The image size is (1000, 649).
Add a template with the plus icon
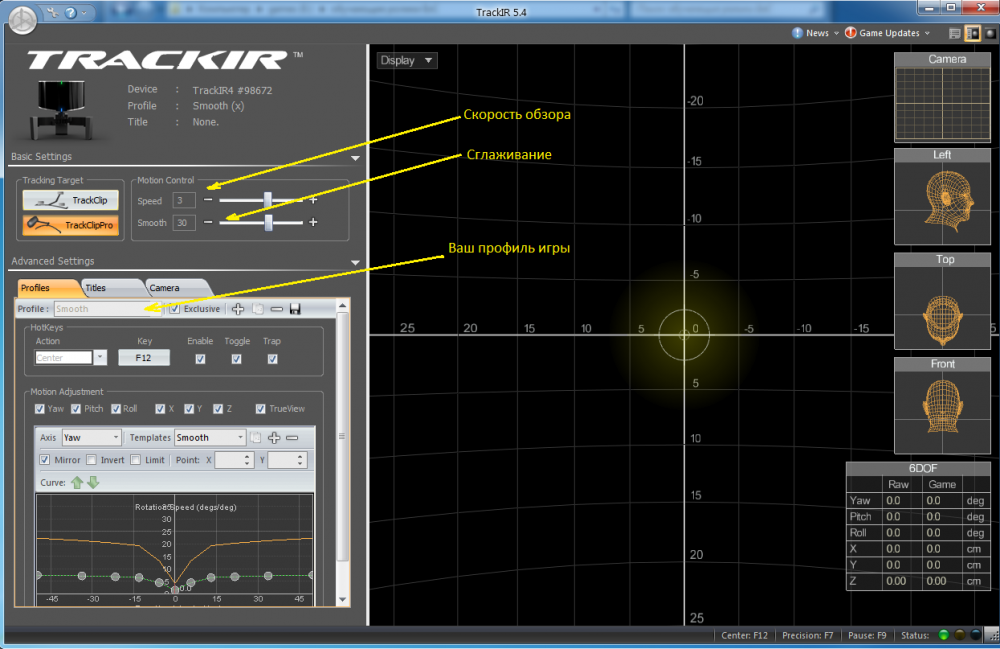[274, 438]
